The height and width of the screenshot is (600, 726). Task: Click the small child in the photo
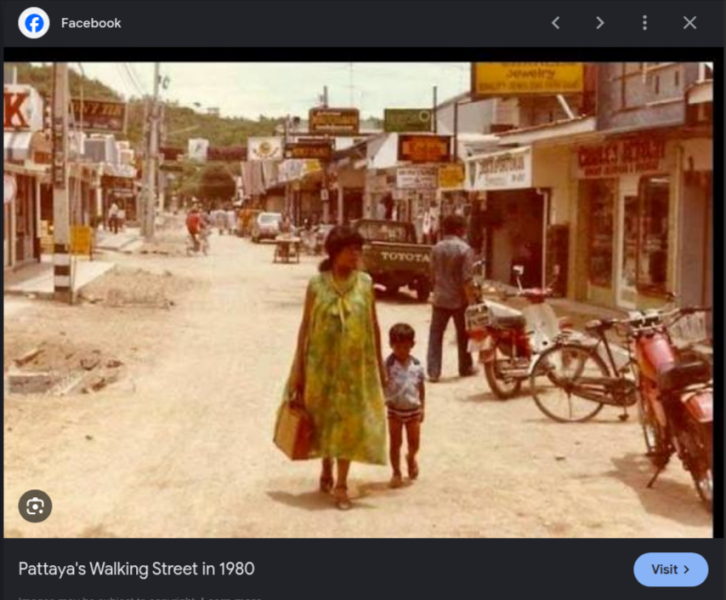tap(404, 405)
